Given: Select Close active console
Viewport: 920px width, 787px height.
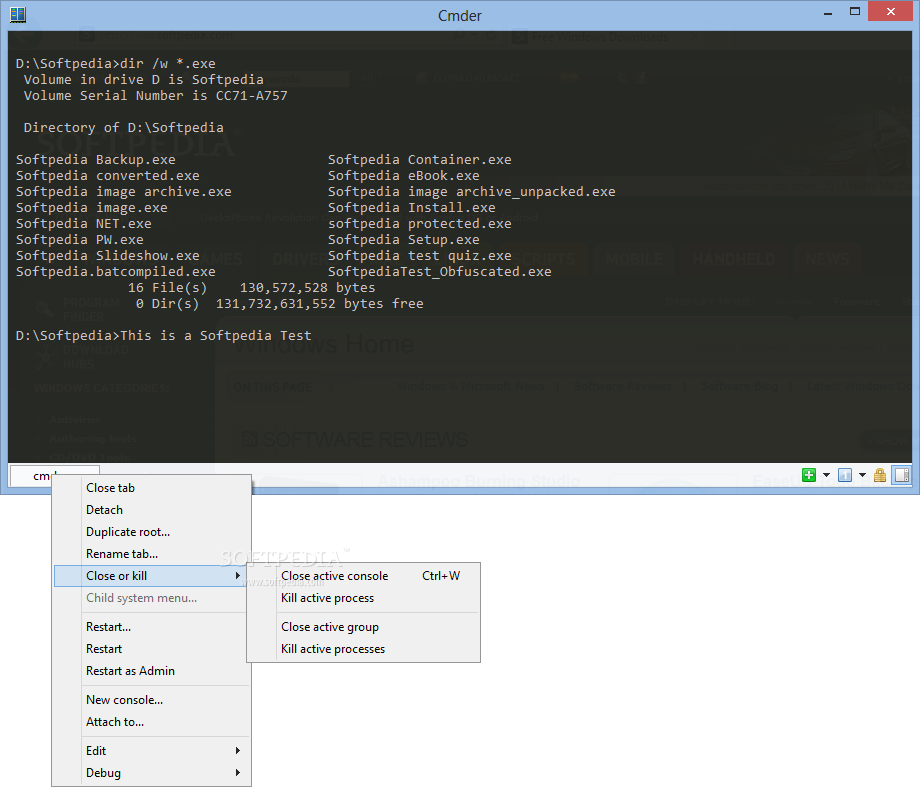Looking at the screenshot, I should pos(363,576).
